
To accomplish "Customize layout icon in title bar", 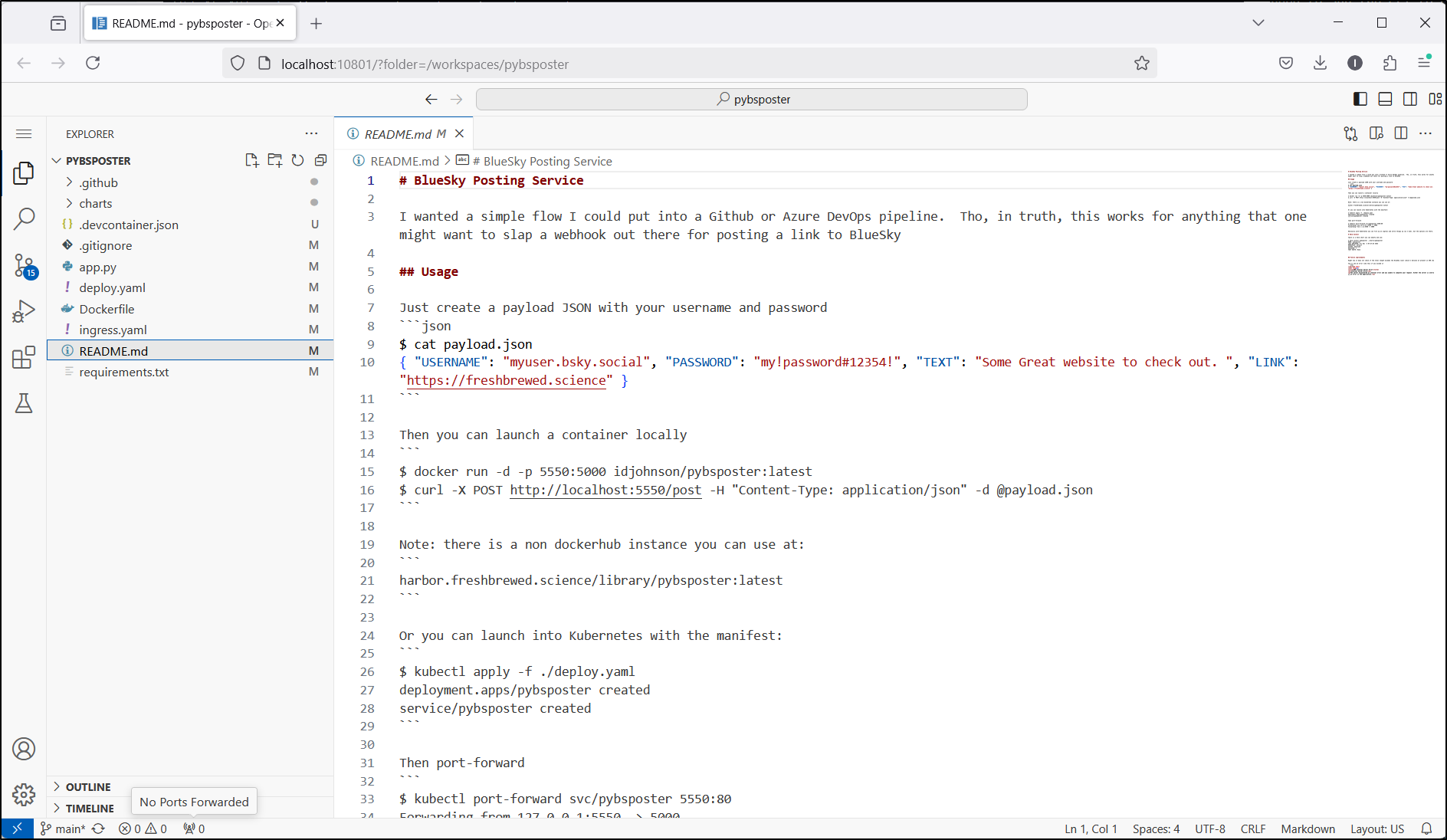I will point(1435,99).
